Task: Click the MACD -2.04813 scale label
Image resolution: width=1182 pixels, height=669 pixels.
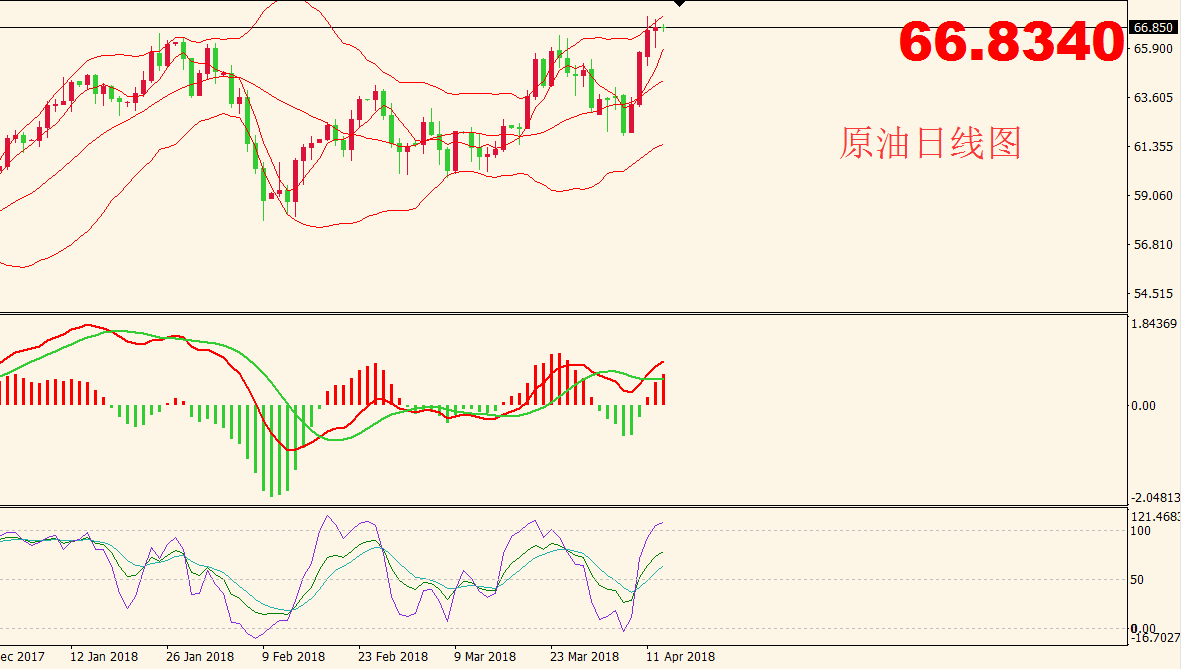Action: pos(1155,498)
